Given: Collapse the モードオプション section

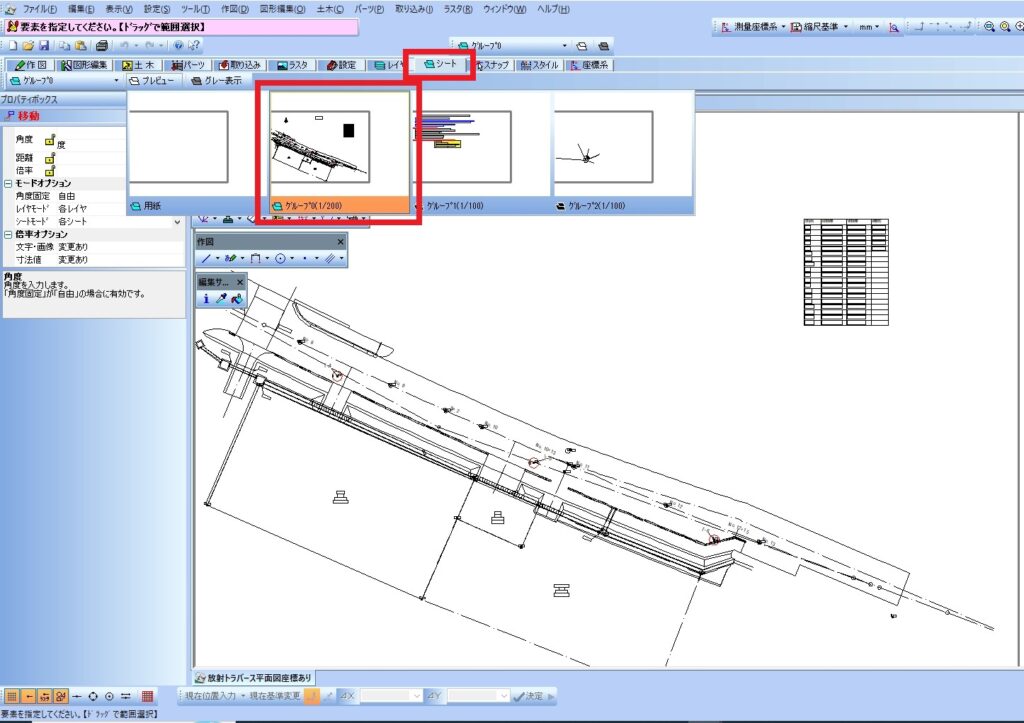Looking at the screenshot, I should tap(7, 184).
